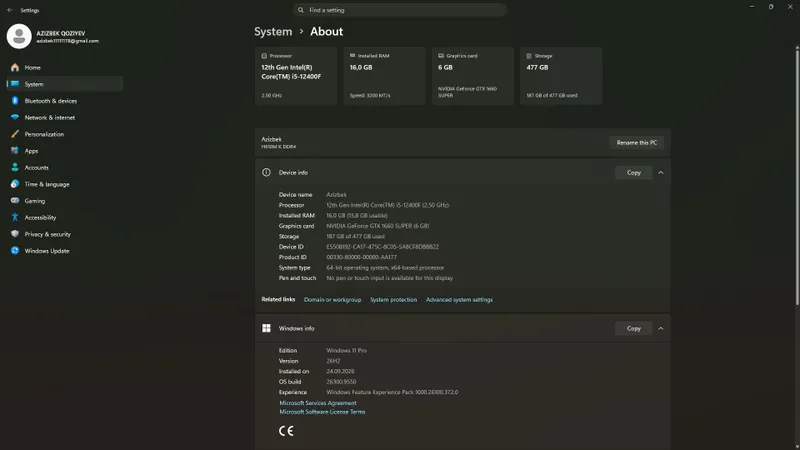This screenshot has height=450, width=800.
Task: Click the Windows Update arrows icon
Action: (x=15, y=251)
